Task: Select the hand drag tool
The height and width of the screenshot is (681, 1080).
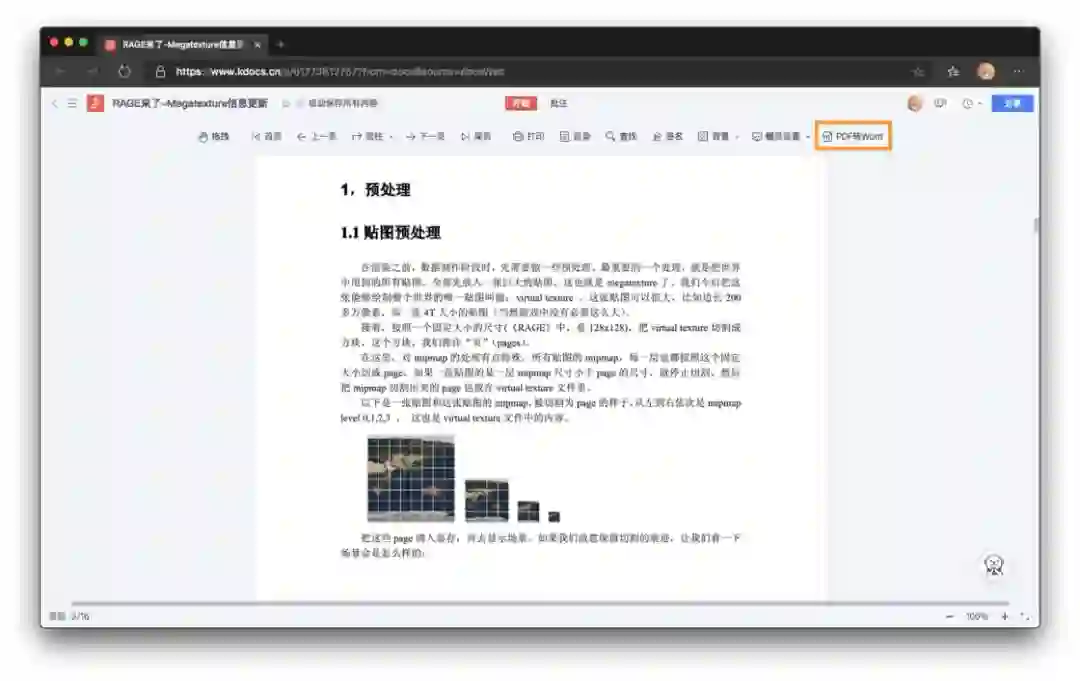Action: [214, 136]
